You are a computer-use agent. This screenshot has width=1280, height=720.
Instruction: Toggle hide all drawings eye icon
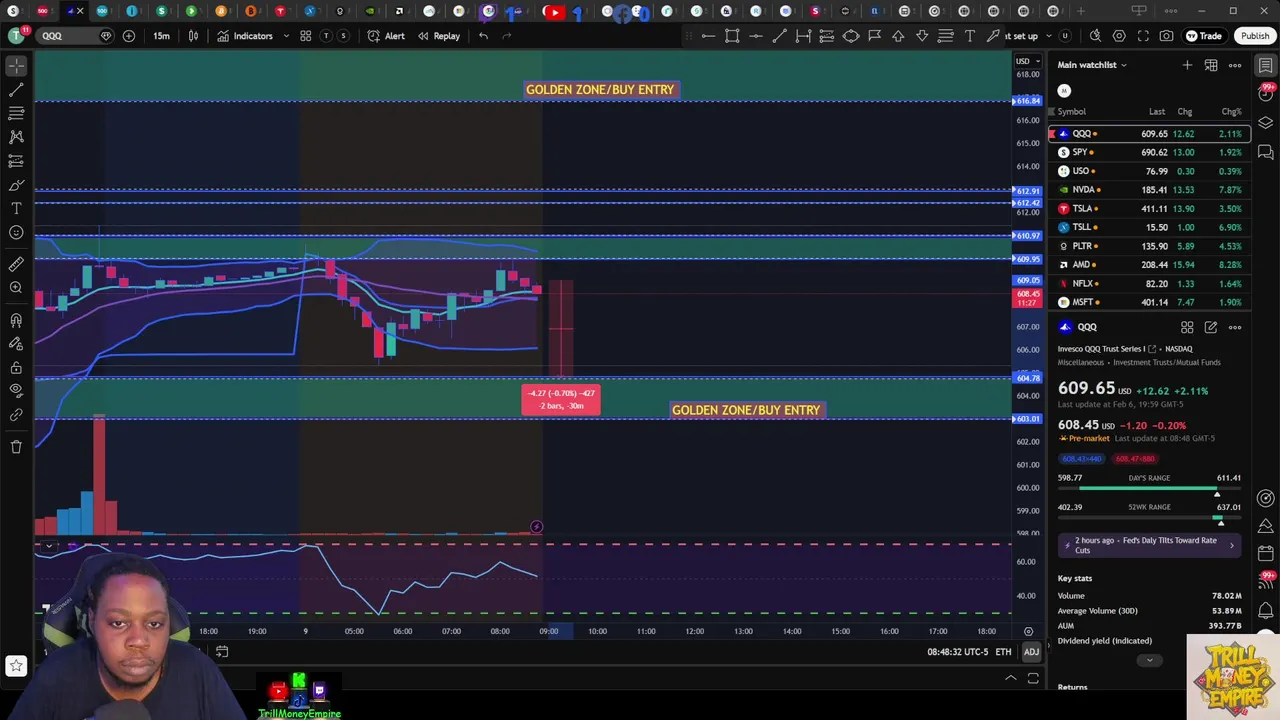[16, 391]
